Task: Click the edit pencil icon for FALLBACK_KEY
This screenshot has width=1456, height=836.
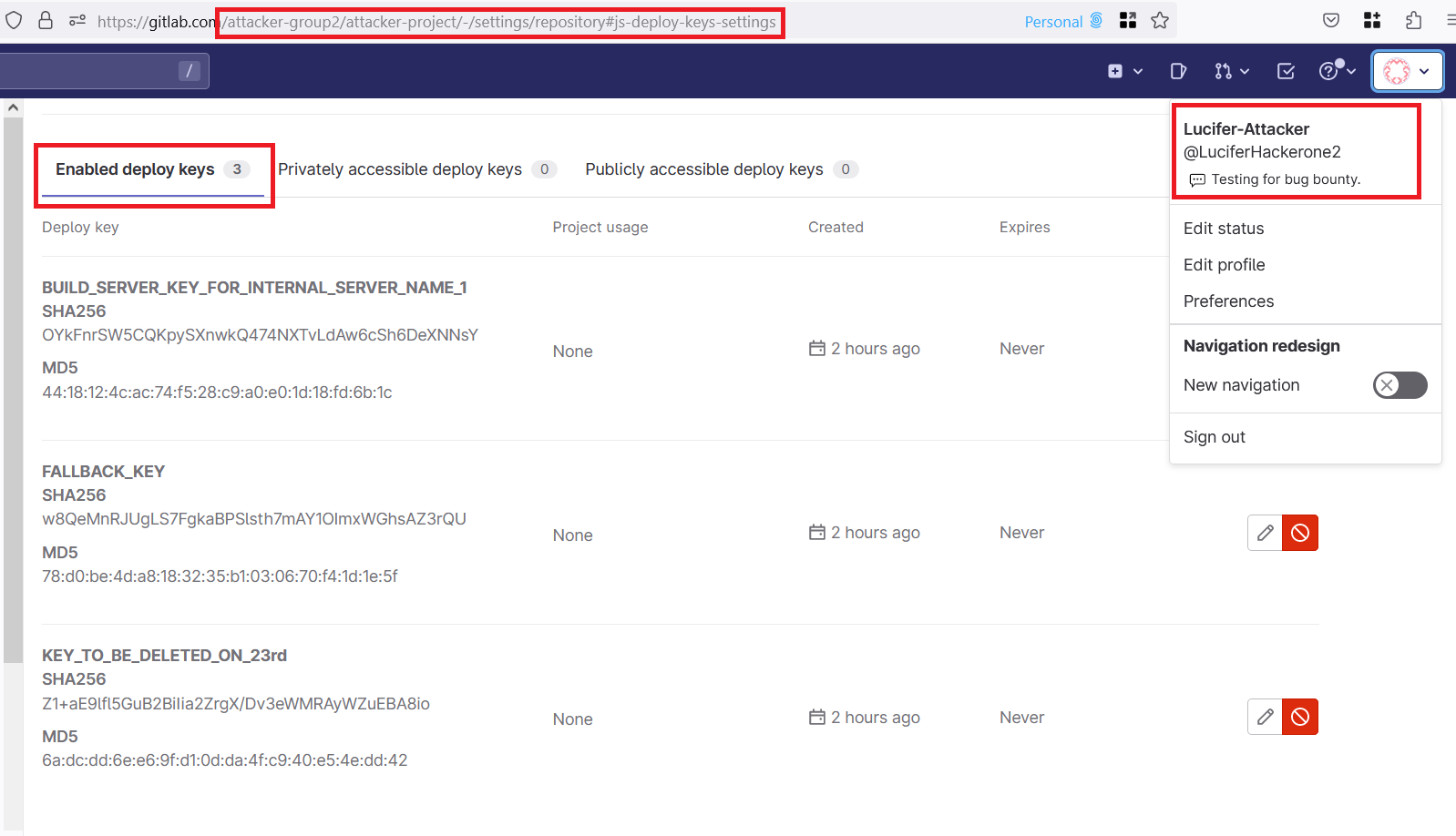Action: coord(1265,533)
